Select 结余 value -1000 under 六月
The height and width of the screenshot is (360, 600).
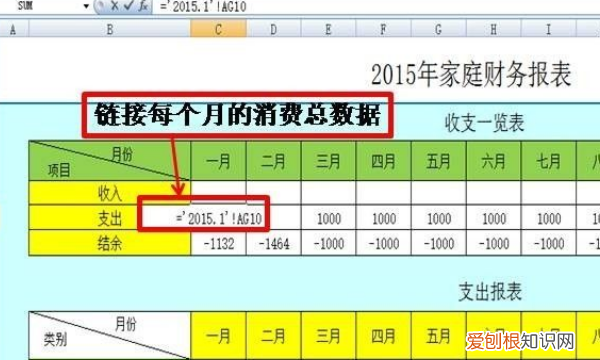(x=494, y=243)
